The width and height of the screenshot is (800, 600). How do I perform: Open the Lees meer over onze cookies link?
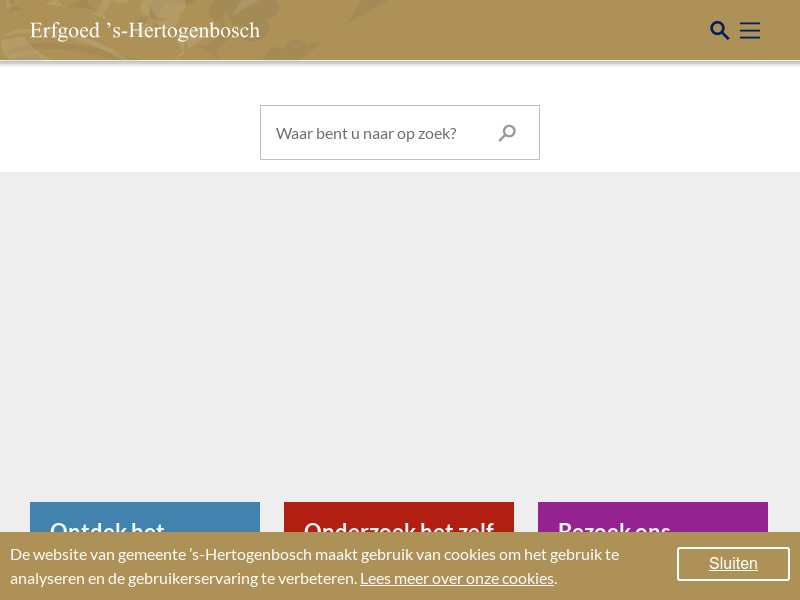(x=457, y=577)
